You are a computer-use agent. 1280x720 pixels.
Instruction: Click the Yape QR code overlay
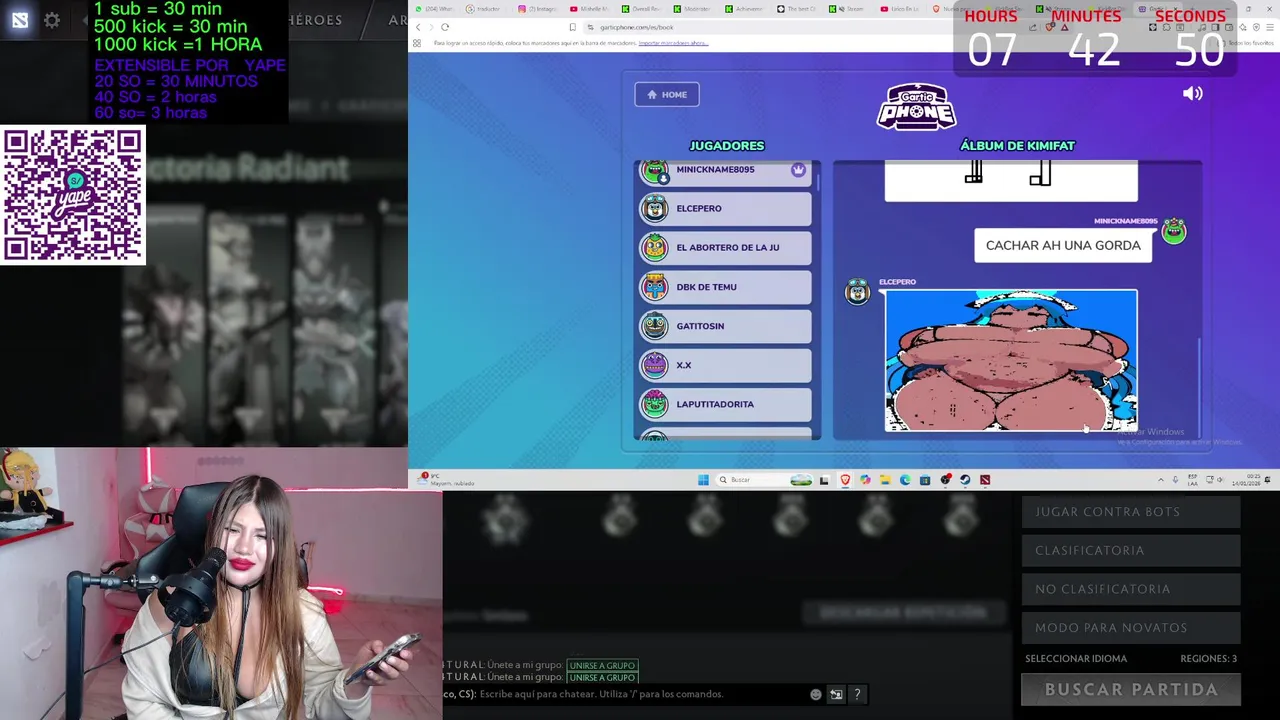pyautogui.click(x=73, y=195)
